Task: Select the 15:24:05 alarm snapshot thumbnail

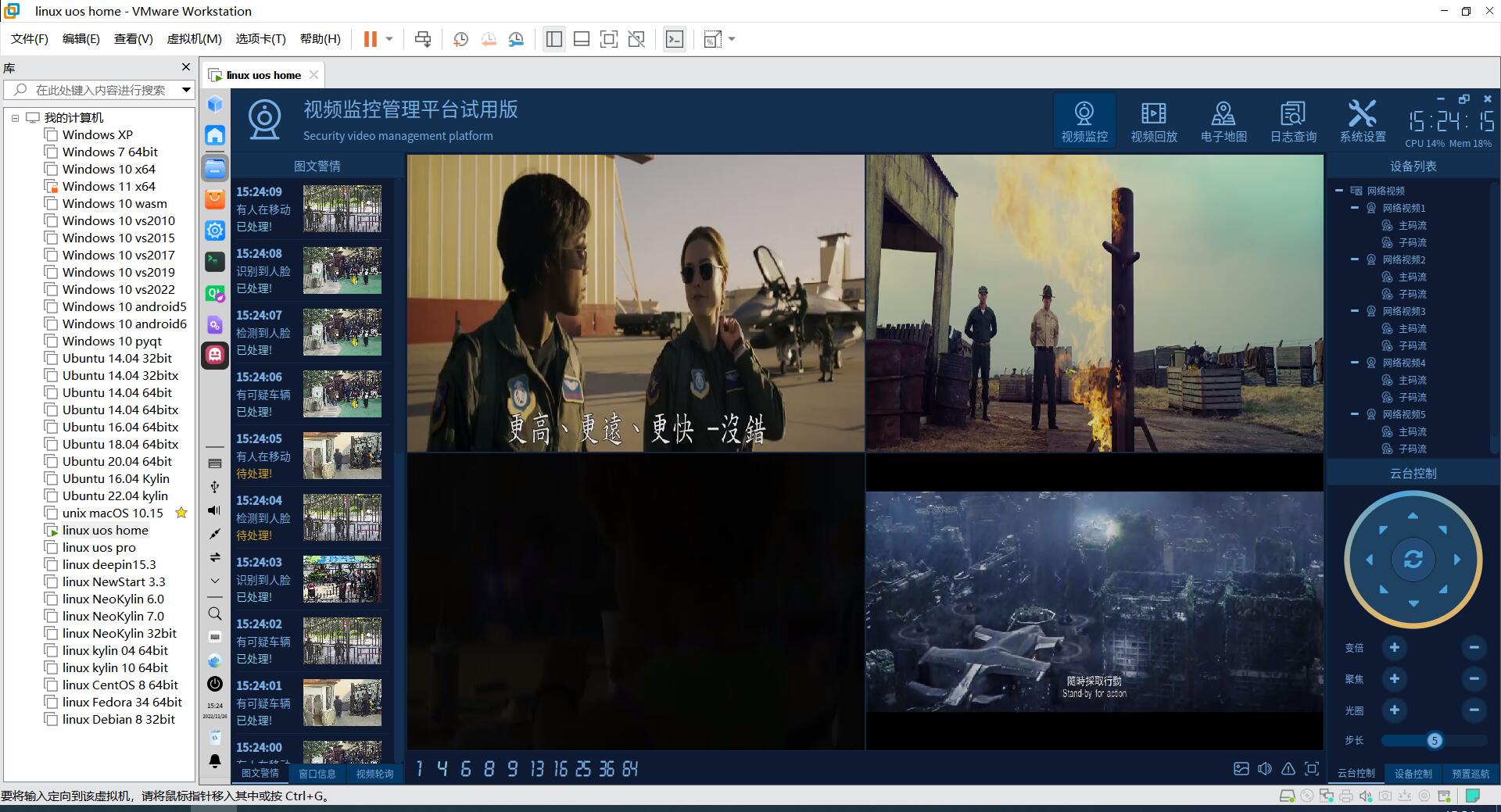Action: pyautogui.click(x=342, y=456)
